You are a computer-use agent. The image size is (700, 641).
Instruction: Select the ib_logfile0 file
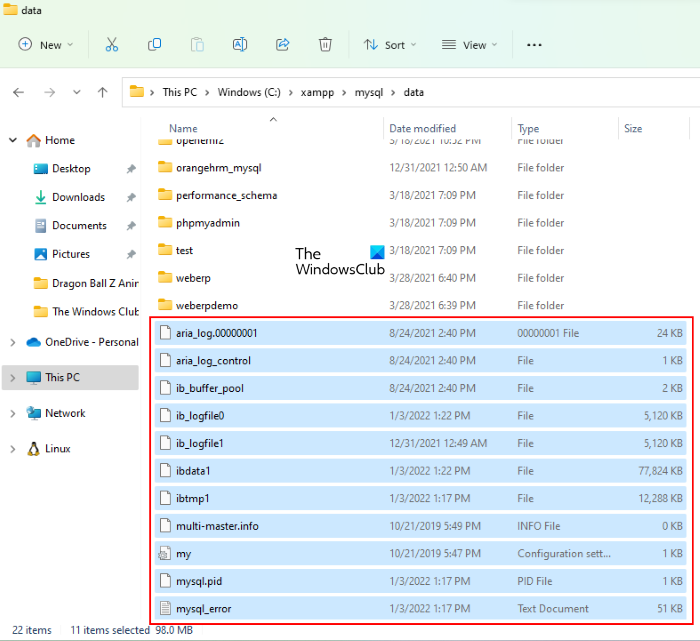(x=420, y=416)
